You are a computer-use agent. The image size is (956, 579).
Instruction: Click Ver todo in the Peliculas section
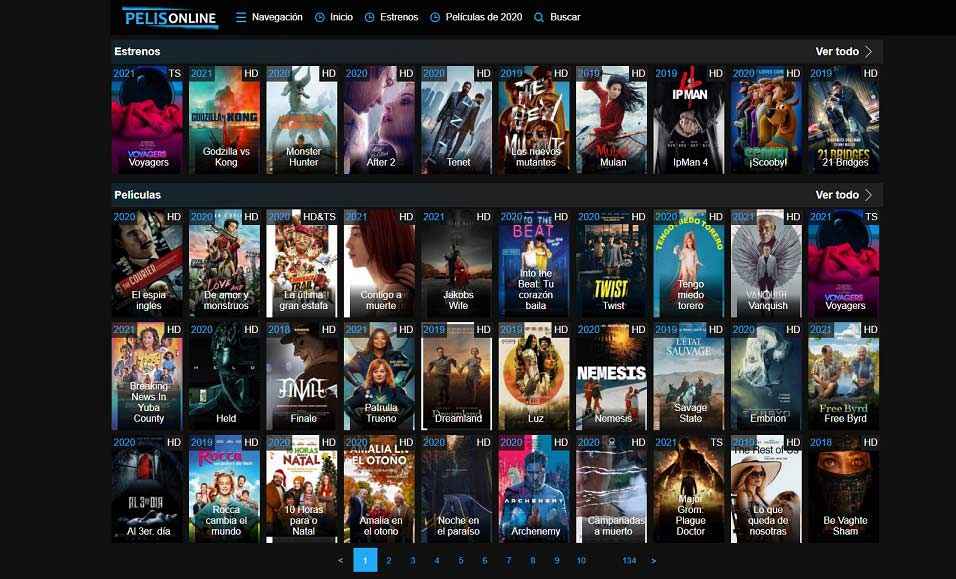pyautogui.click(x=837, y=195)
